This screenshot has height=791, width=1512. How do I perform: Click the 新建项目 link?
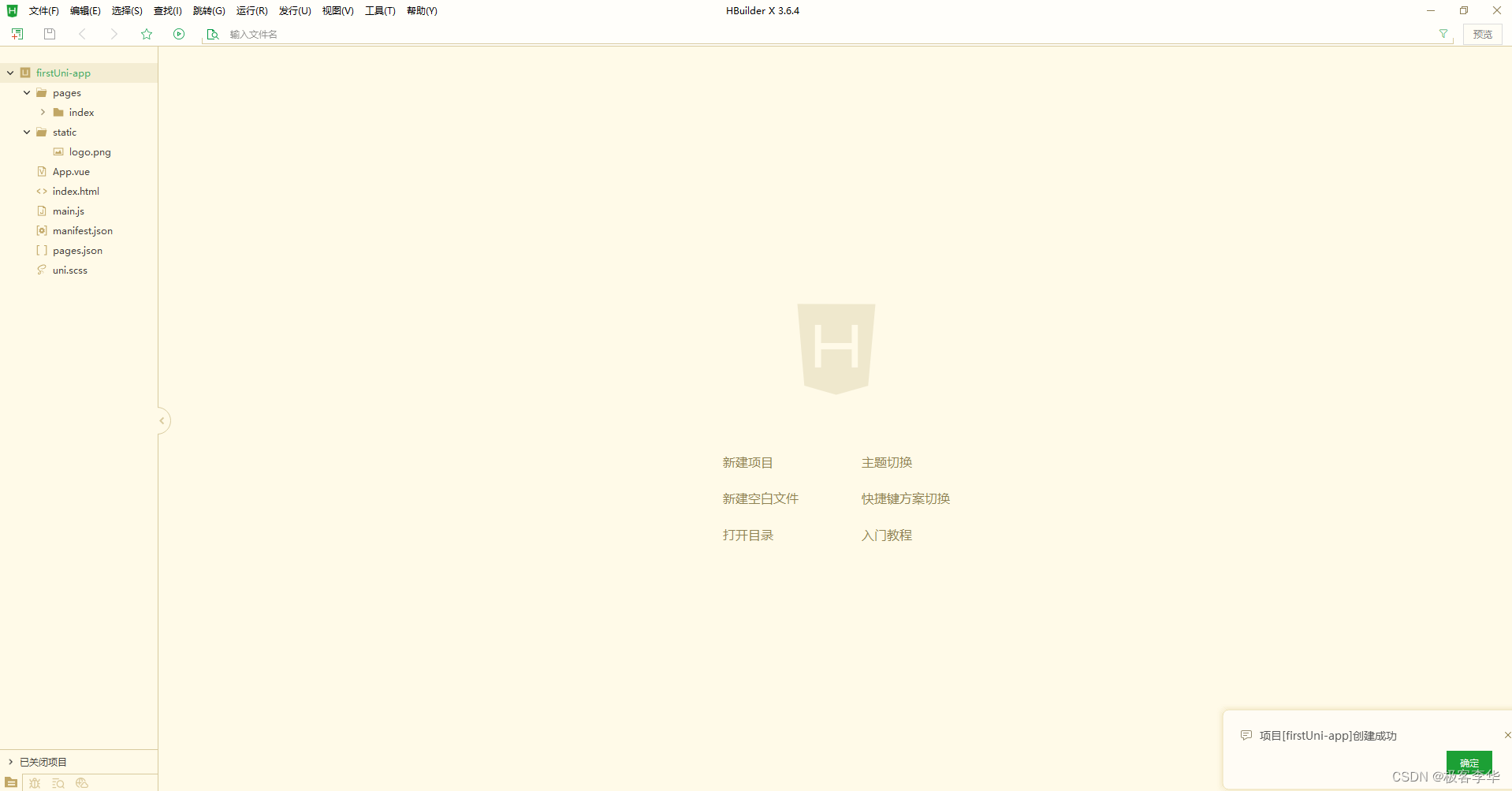pyautogui.click(x=747, y=463)
